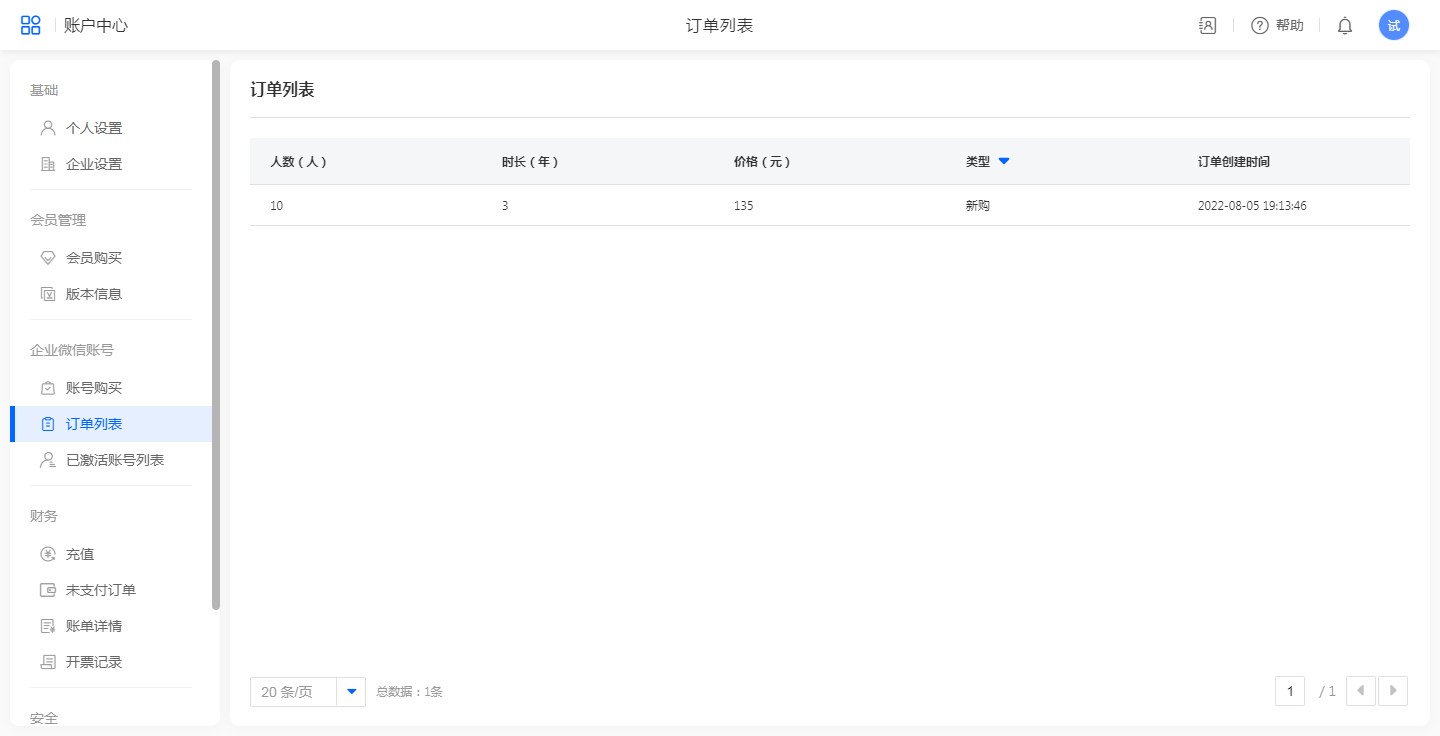This screenshot has width=1440, height=736.
Task: Select 版本信息 in sidebar
Action: pos(94,294)
